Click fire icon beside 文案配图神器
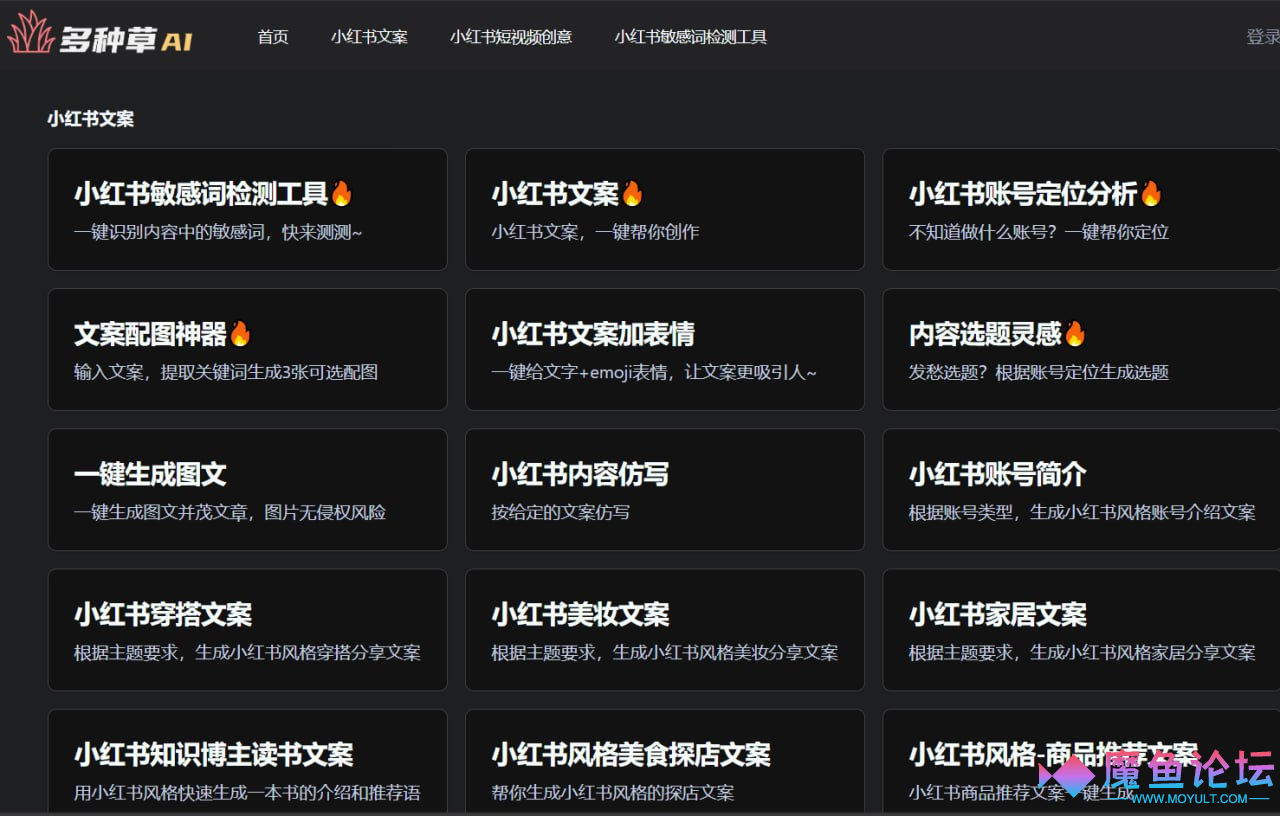 240,333
